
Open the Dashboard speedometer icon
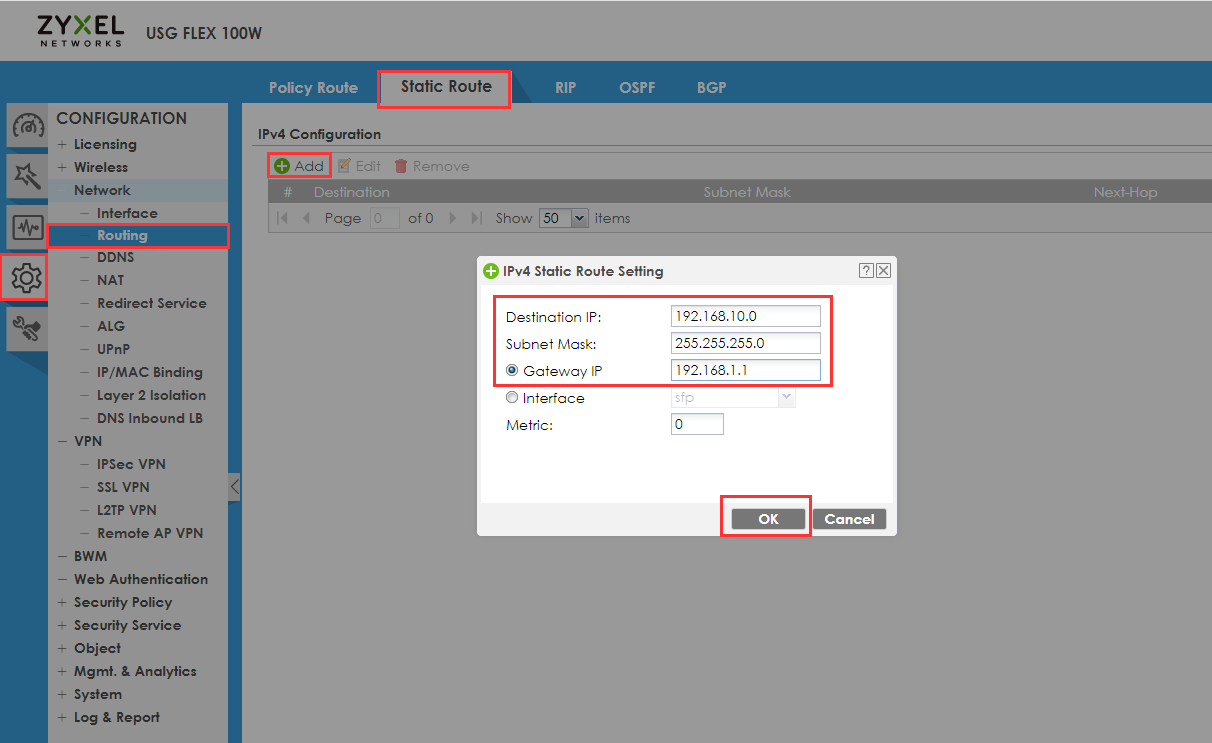tap(27, 125)
